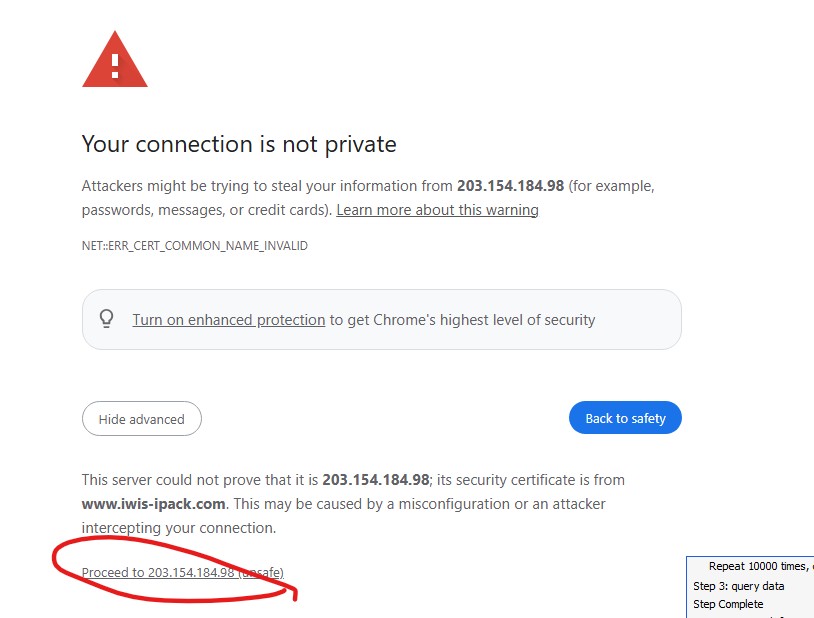Click bold 203.154.184.98 in "This server" sentence
The height and width of the screenshot is (618, 814).
click(x=375, y=480)
